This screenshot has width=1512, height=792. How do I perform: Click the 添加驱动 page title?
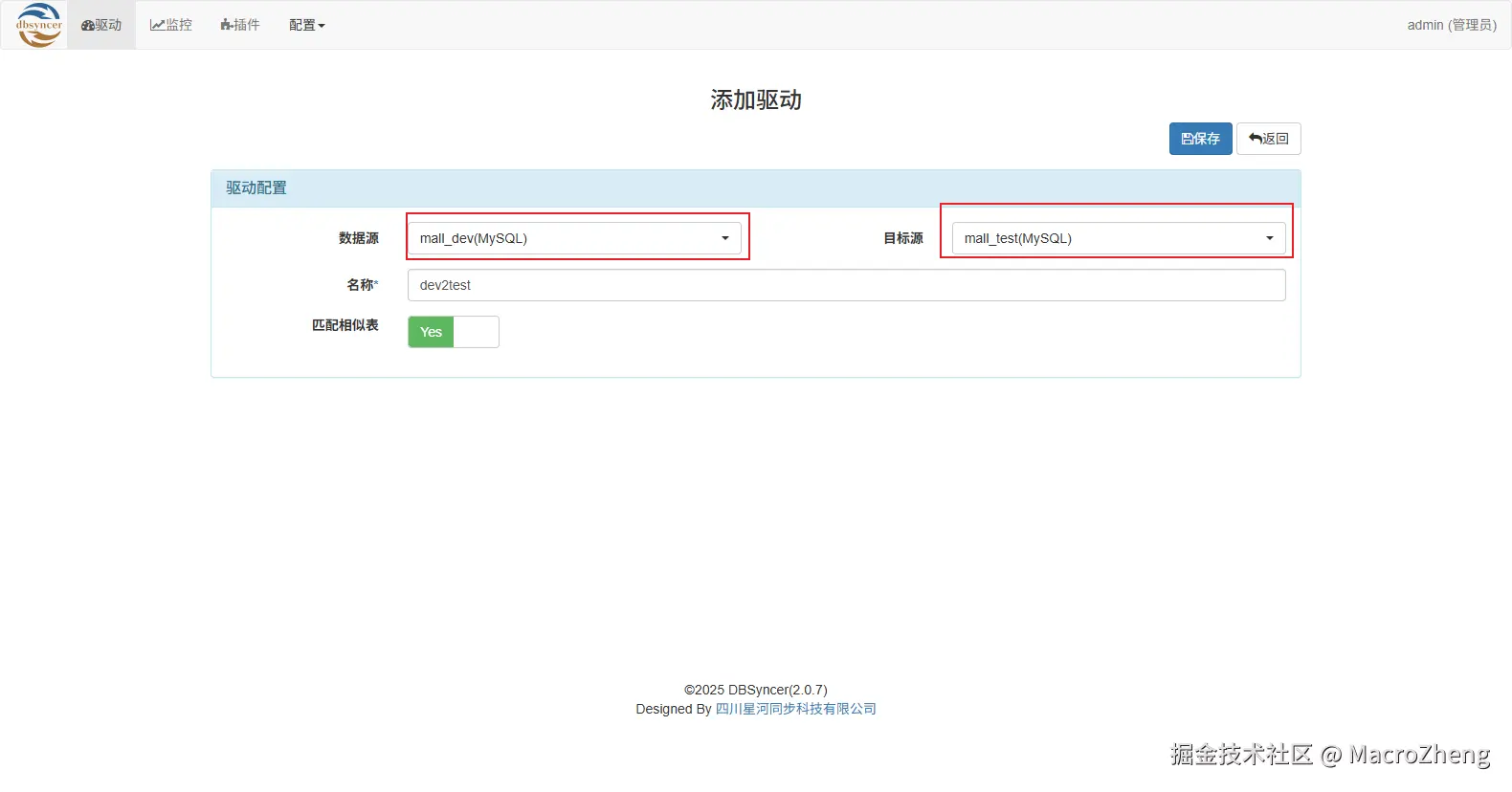point(756,100)
